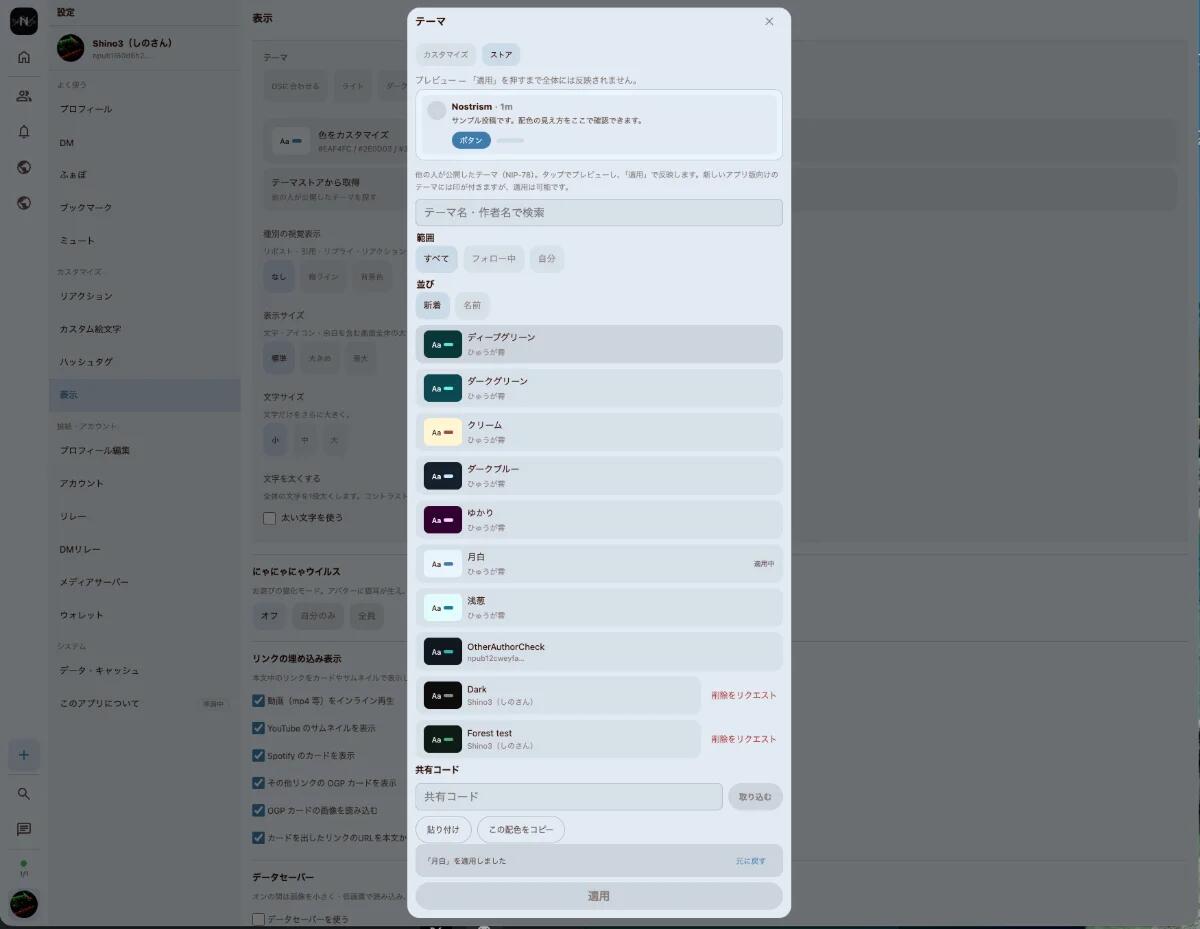This screenshot has width=1200, height=929.
Task: Open the notifications bell icon
Action: pos(24,132)
